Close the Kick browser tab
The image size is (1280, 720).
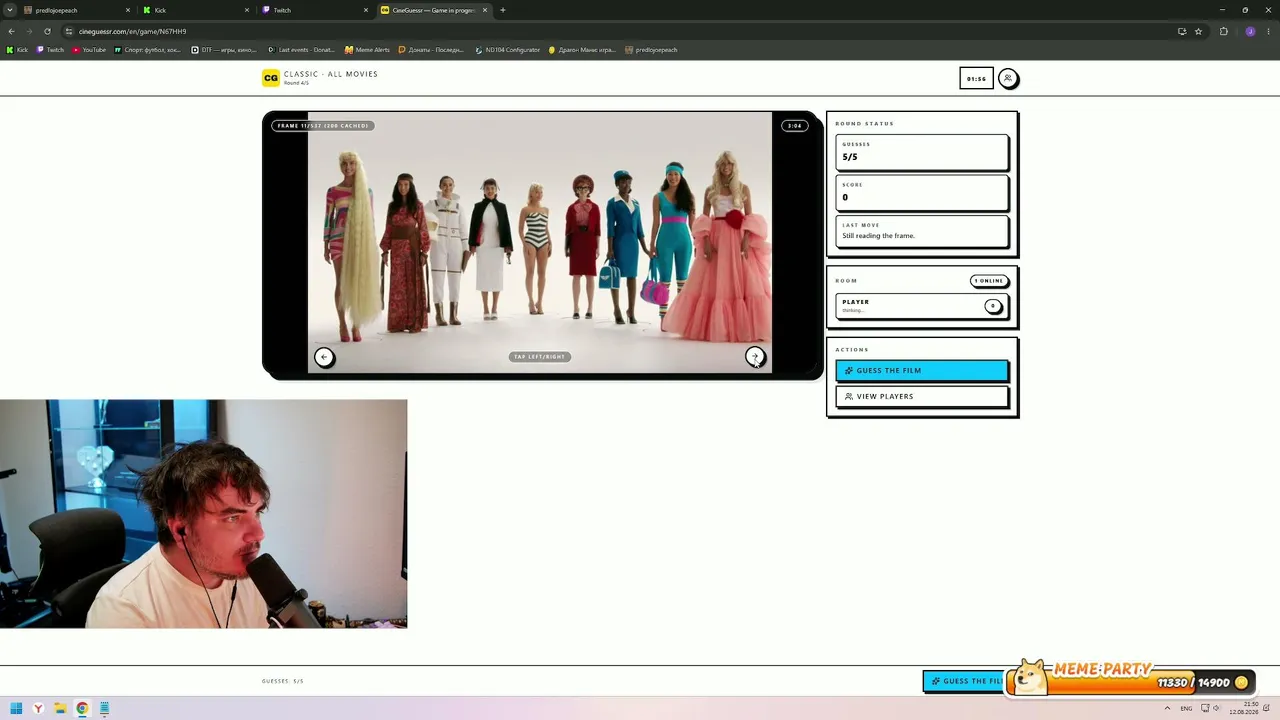tap(247, 10)
